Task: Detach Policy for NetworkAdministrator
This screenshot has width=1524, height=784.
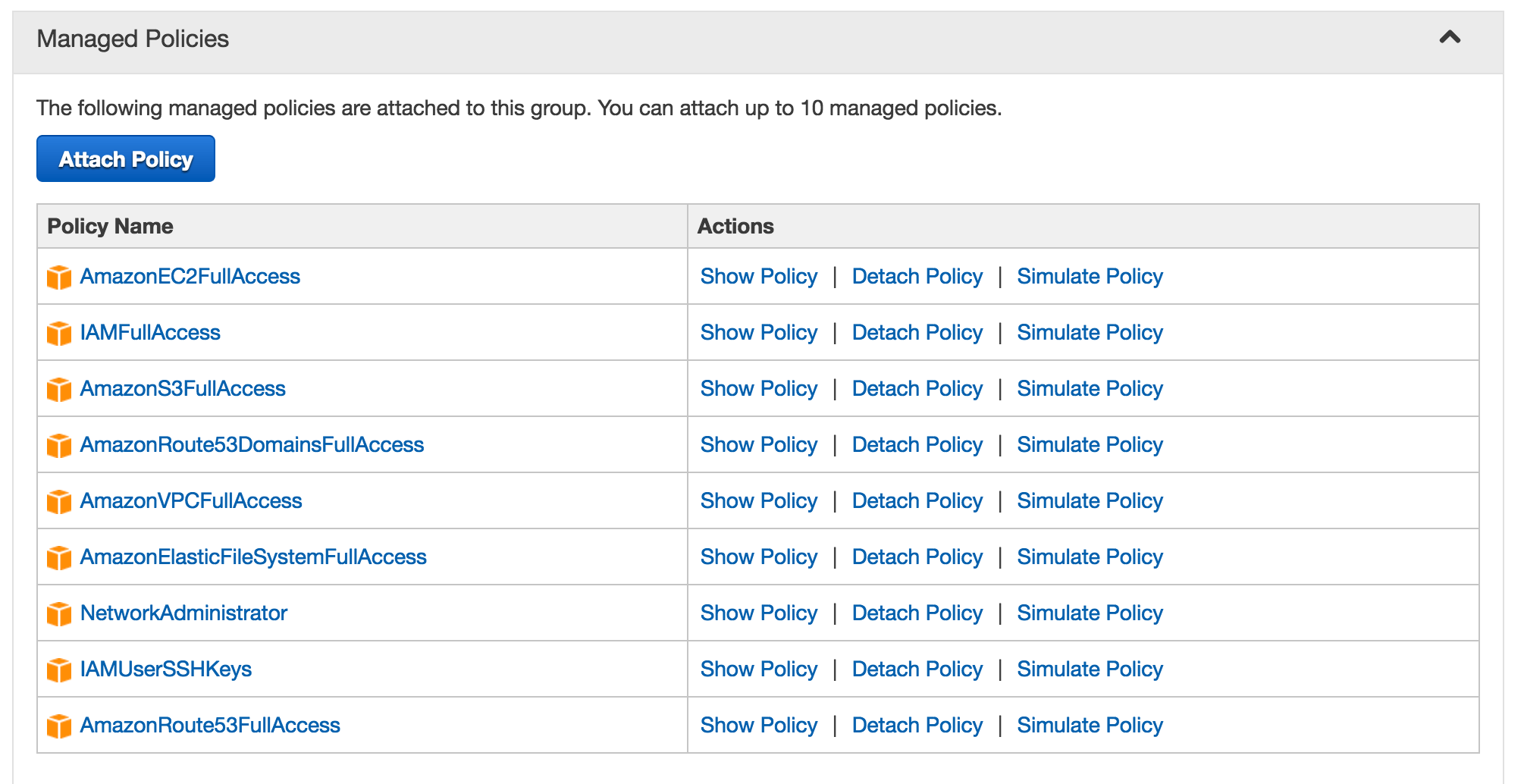Action: click(917, 613)
